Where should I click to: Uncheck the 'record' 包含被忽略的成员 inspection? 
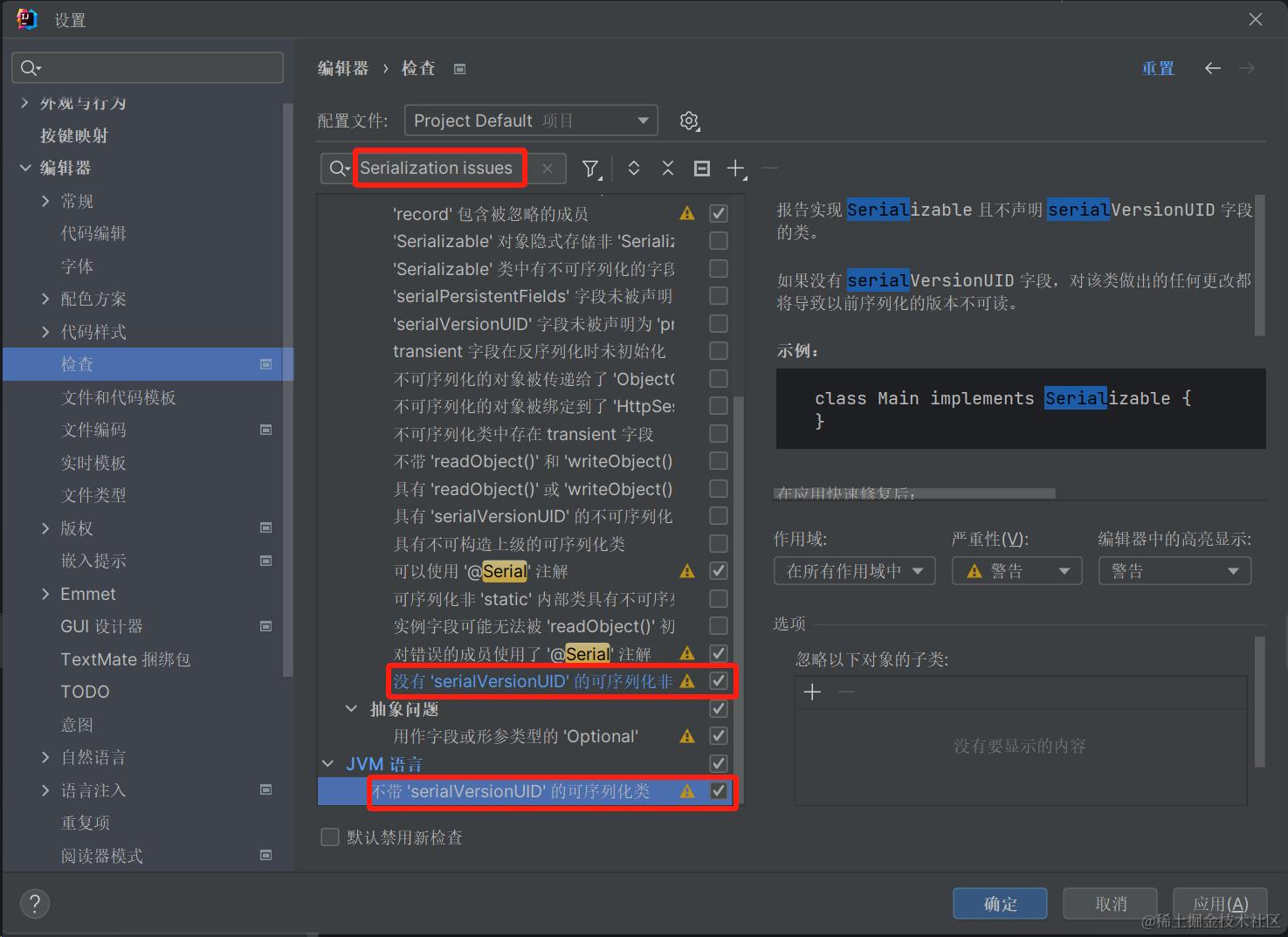coord(719,213)
